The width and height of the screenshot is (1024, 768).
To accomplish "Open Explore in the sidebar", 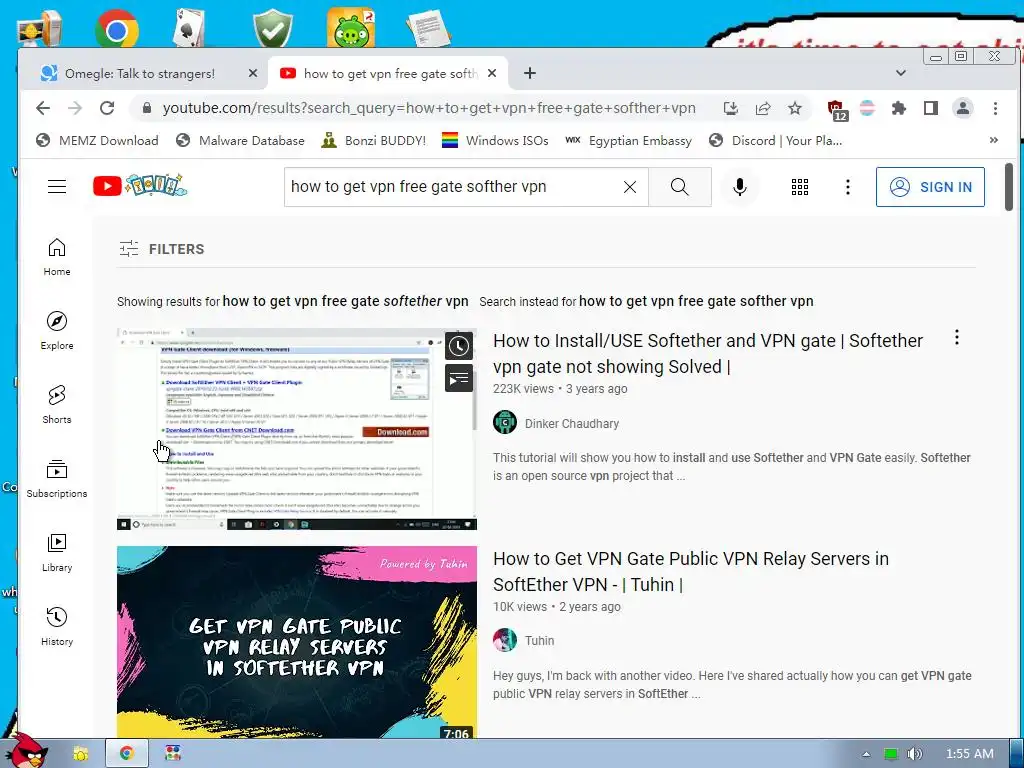I will click(57, 331).
